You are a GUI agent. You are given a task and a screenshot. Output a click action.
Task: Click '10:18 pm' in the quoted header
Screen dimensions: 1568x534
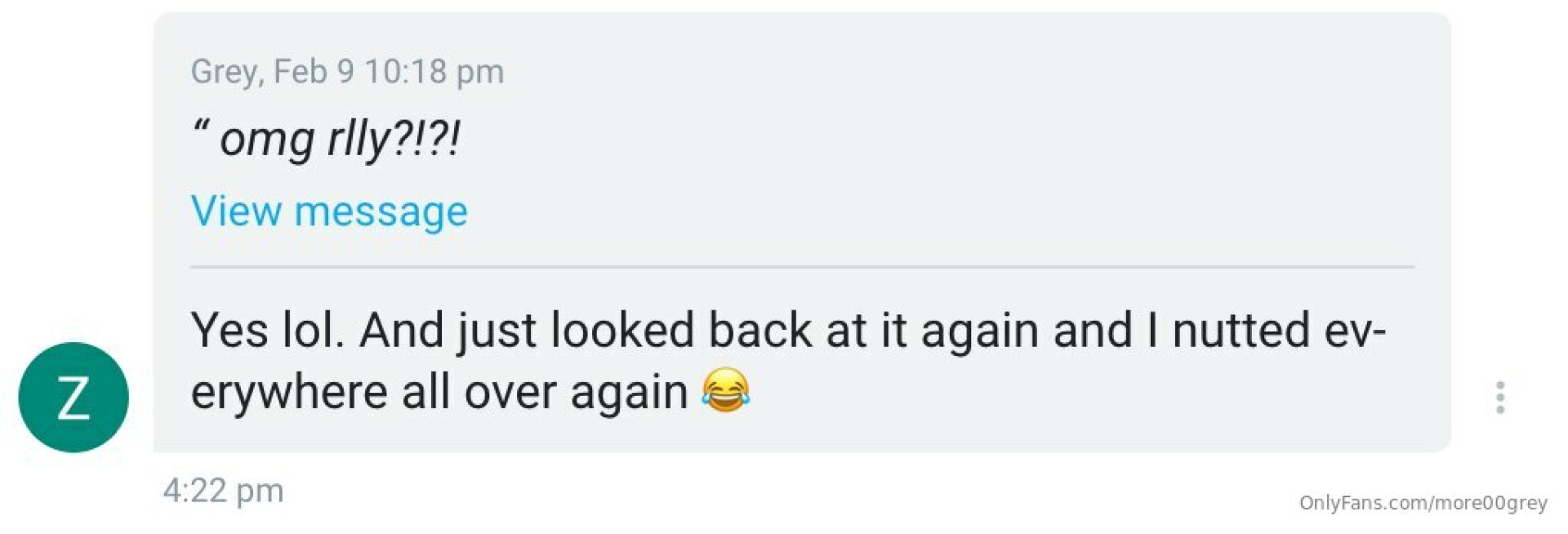pos(434,72)
